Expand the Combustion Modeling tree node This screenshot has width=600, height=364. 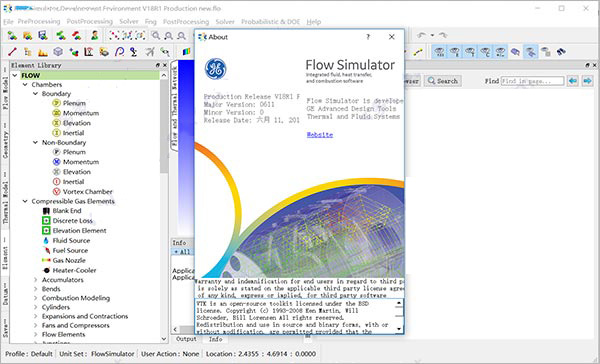[36, 298]
